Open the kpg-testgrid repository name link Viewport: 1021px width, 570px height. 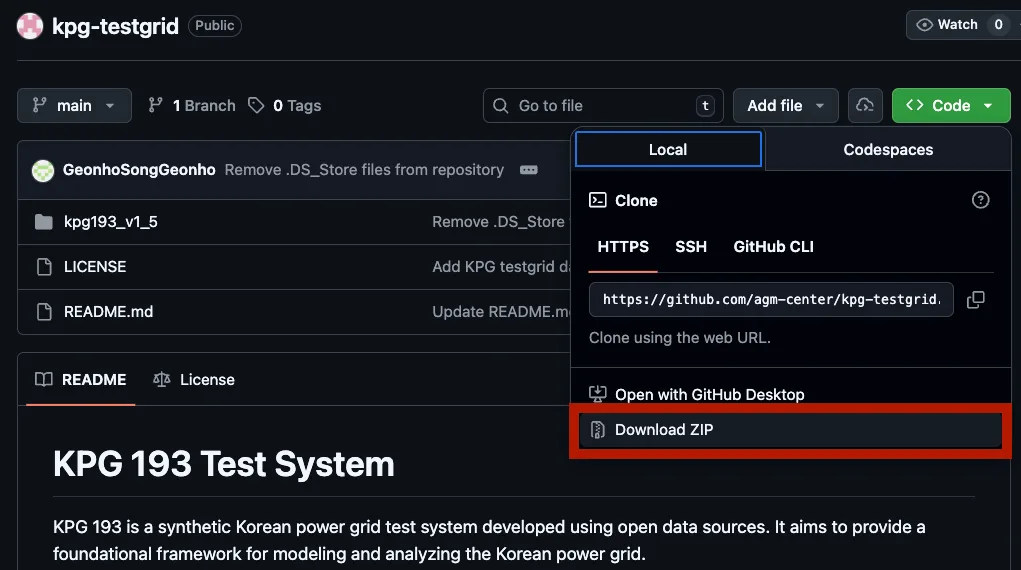coord(115,26)
